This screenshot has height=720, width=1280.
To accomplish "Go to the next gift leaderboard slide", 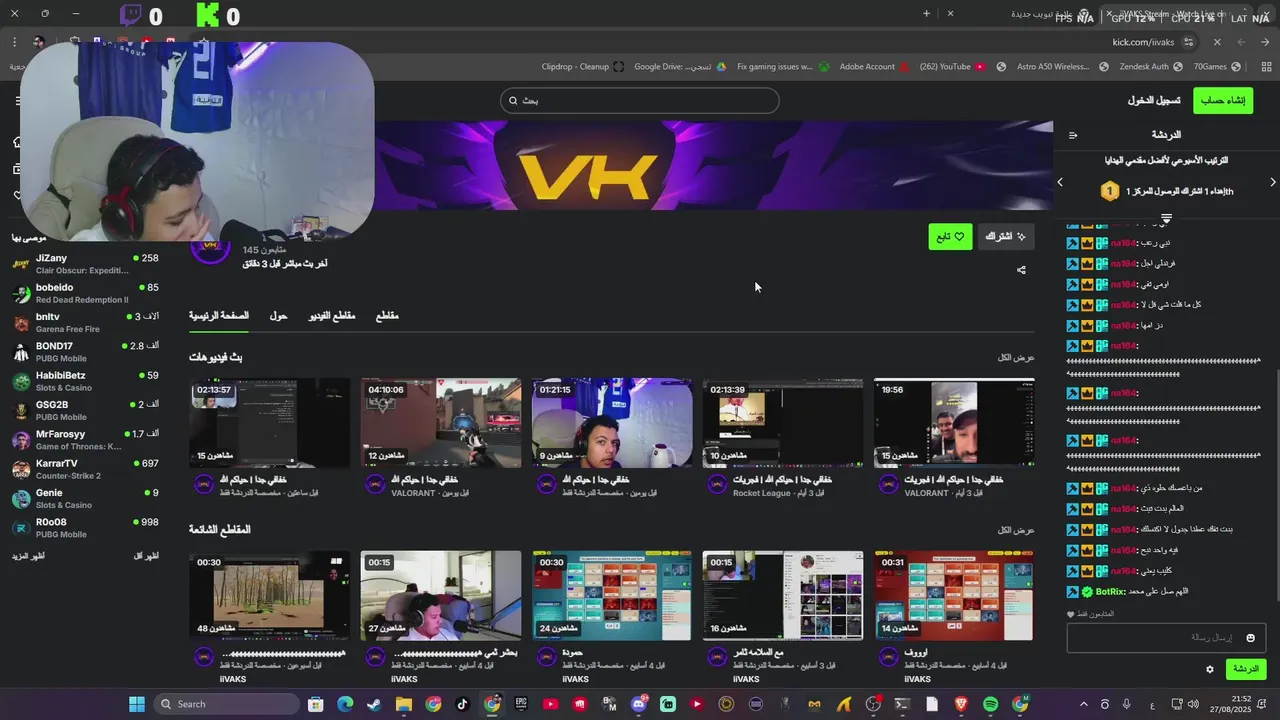I will pos(1273,182).
